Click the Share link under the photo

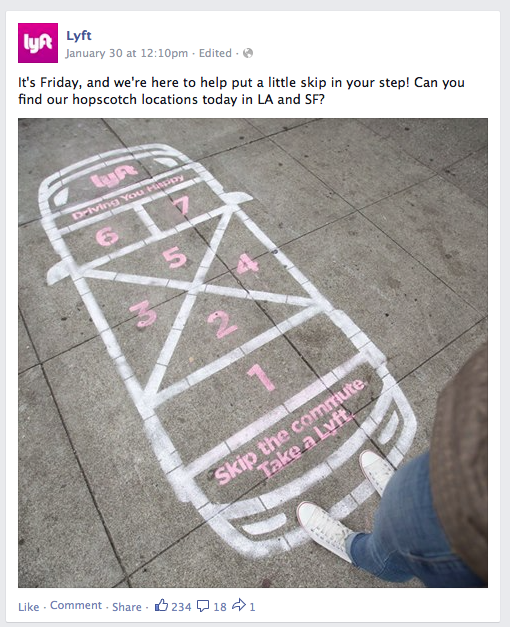[127, 607]
